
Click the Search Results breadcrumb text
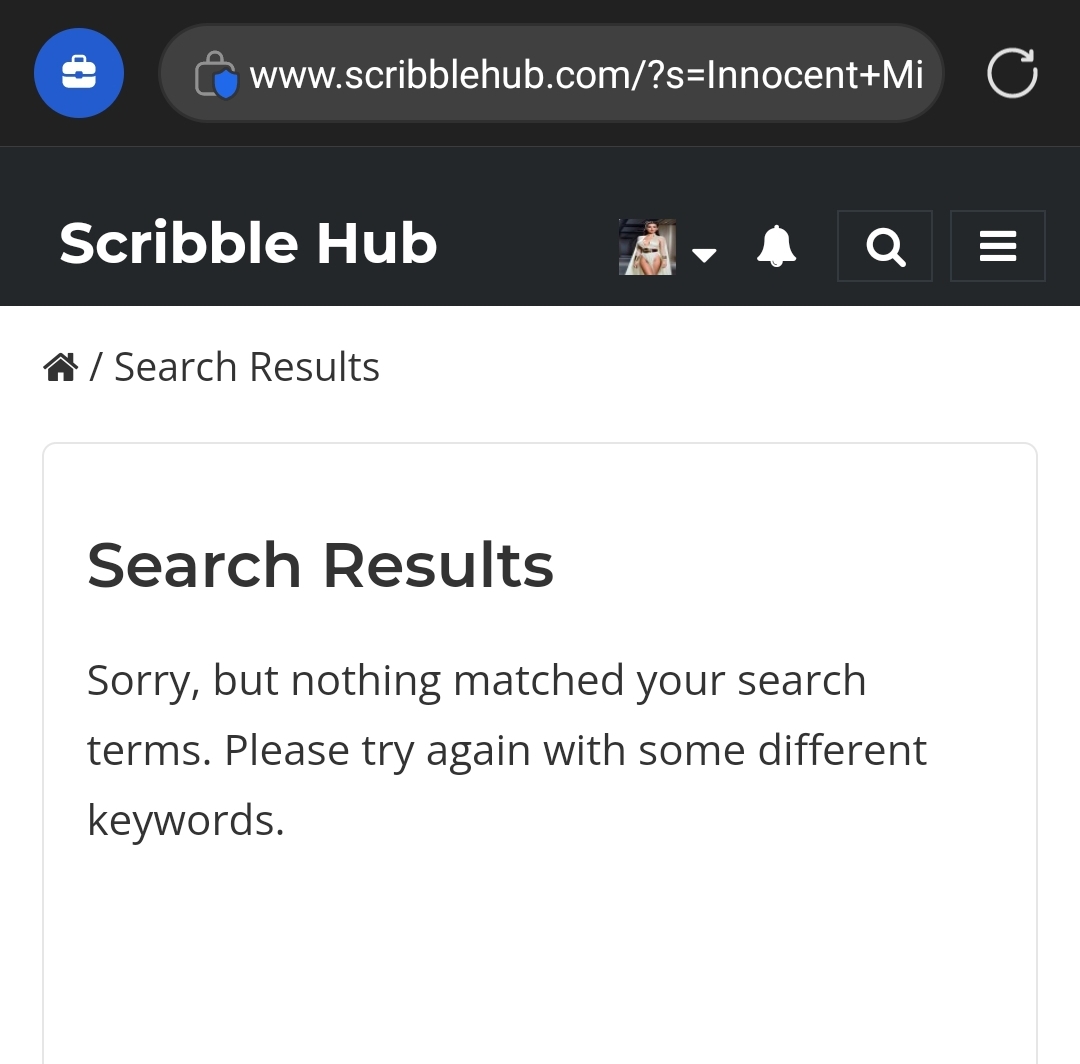[x=247, y=367]
